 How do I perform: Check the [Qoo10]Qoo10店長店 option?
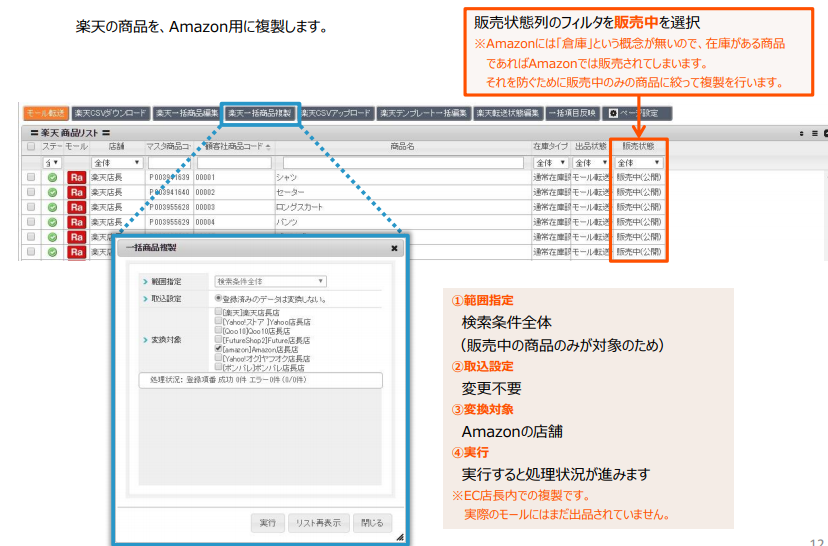coord(218,330)
